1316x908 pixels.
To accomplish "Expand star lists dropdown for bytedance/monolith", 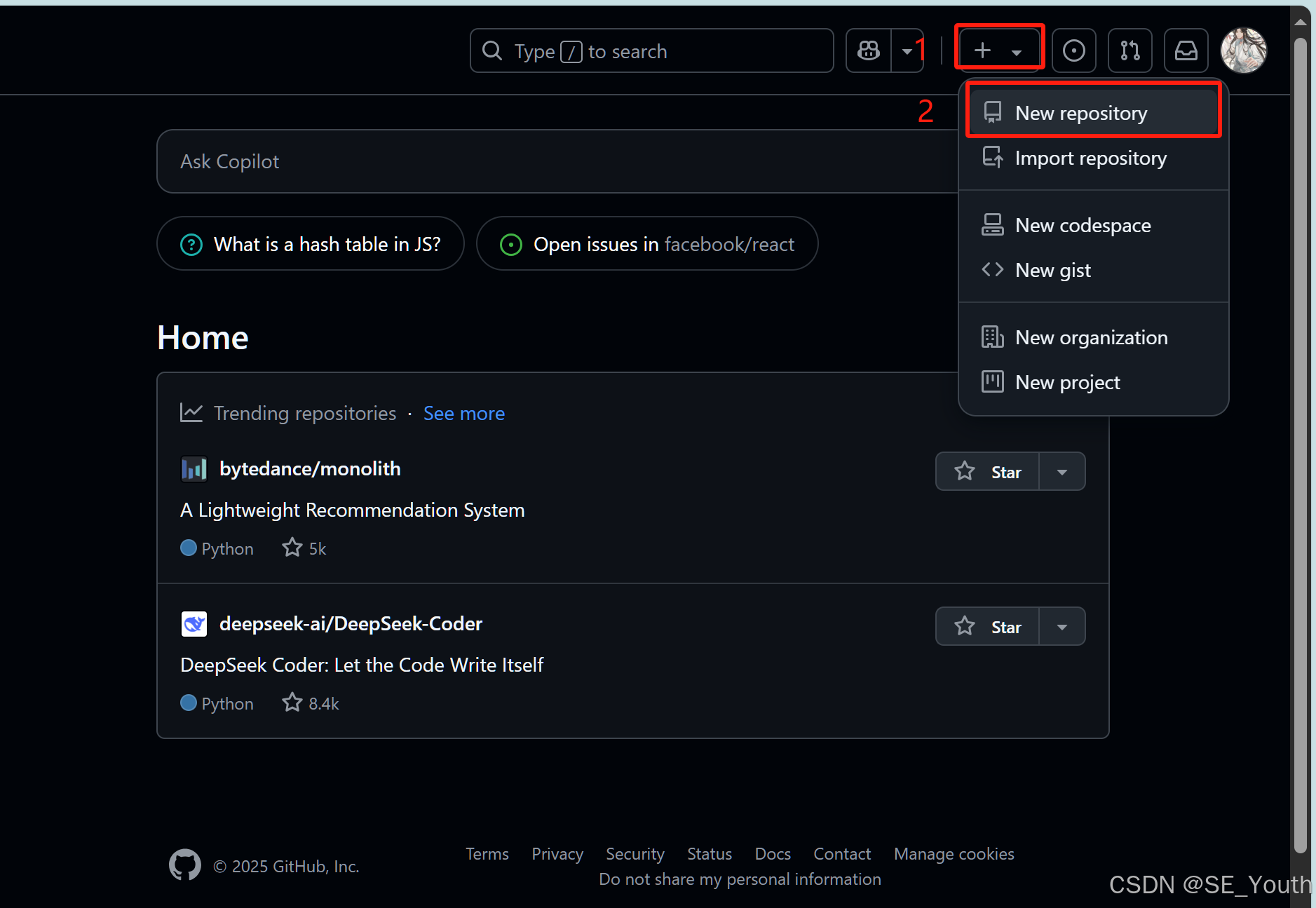I will point(1061,472).
